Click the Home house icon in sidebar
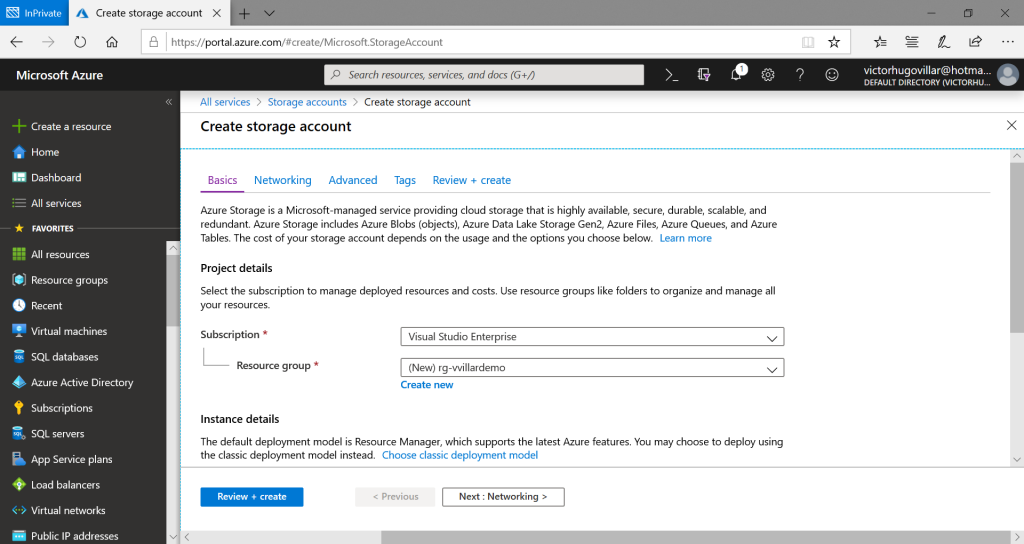This screenshot has width=1024, height=544. 19,152
